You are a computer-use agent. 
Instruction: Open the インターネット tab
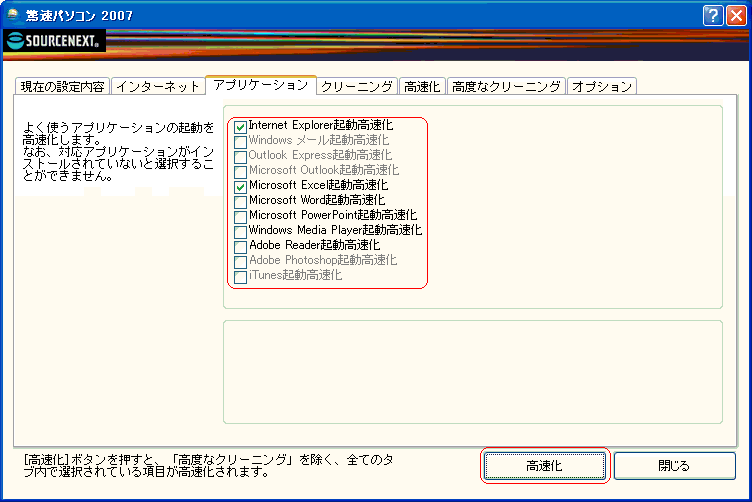(x=158, y=86)
